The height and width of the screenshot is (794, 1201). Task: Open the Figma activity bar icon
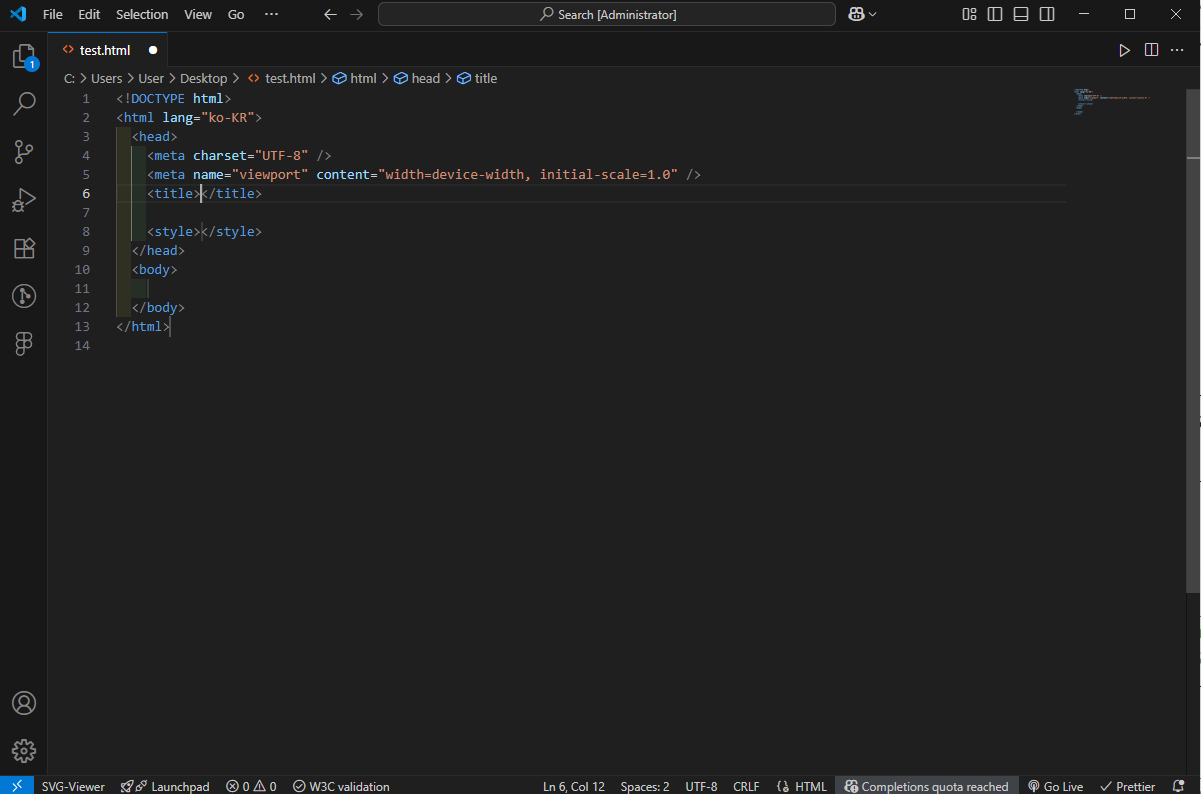pos(24,344)
